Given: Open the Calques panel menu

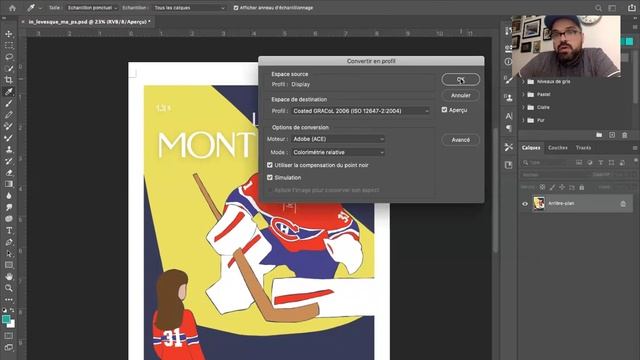Looking at the screenshot, I should [x=635, y=148].
